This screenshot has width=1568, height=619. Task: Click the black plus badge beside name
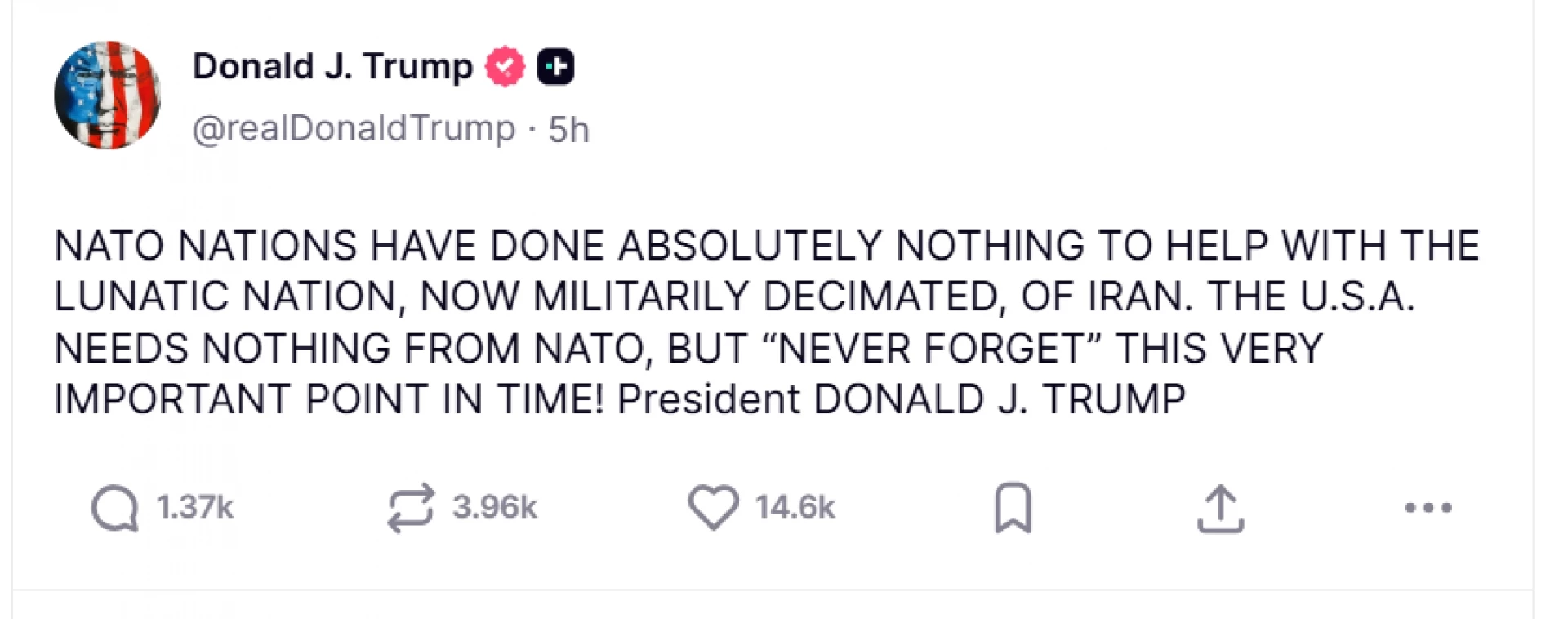pyautogui.click(x=555, y=66)
